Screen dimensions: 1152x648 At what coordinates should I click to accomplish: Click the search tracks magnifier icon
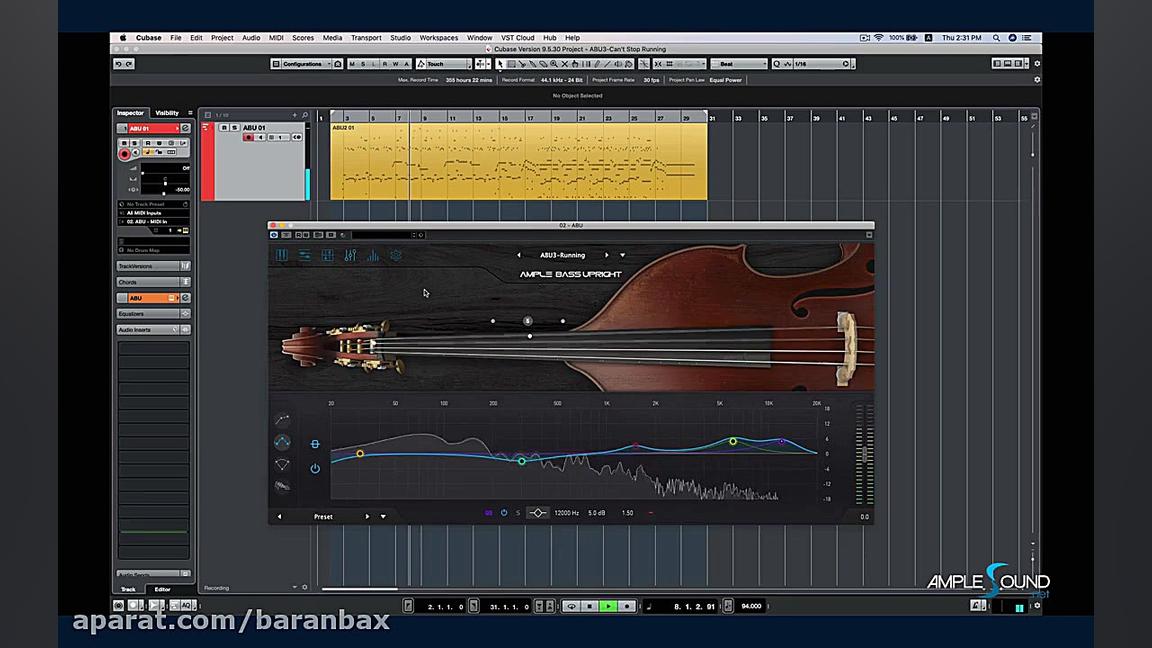point(305,115)
